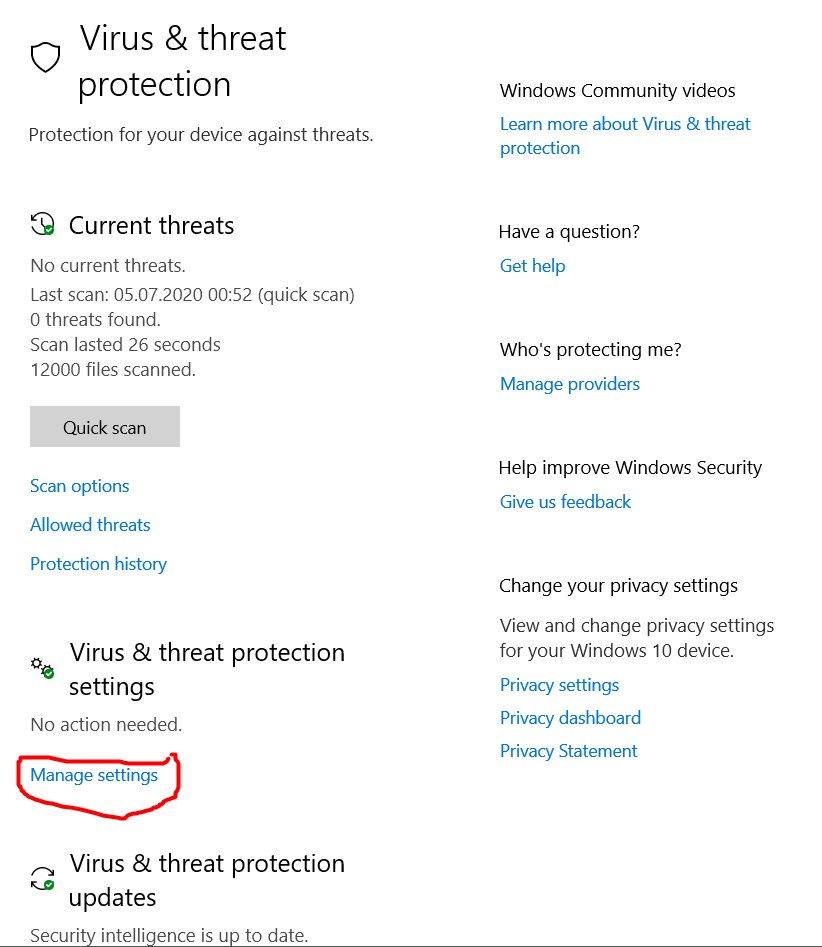
Task: Open the Privacy dashboard
Action: (570, 718)
